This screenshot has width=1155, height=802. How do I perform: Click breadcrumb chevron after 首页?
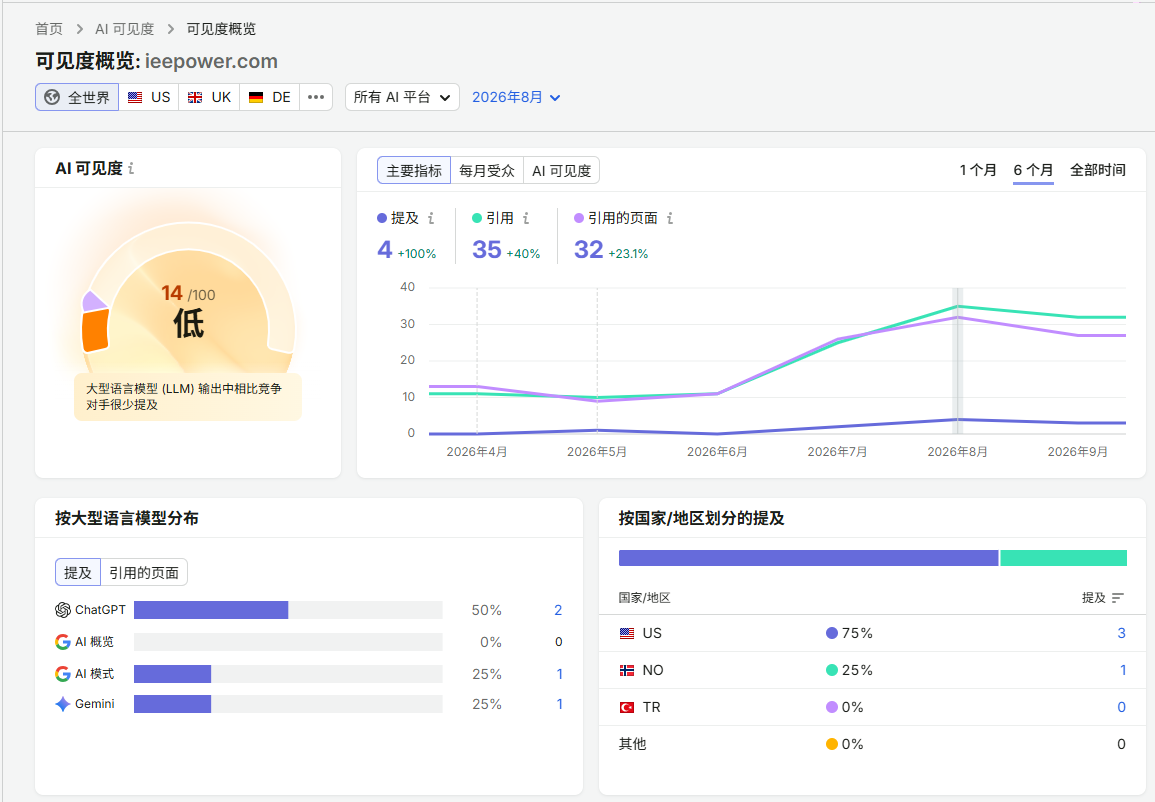pyautogui.click(x=80, y=29)
